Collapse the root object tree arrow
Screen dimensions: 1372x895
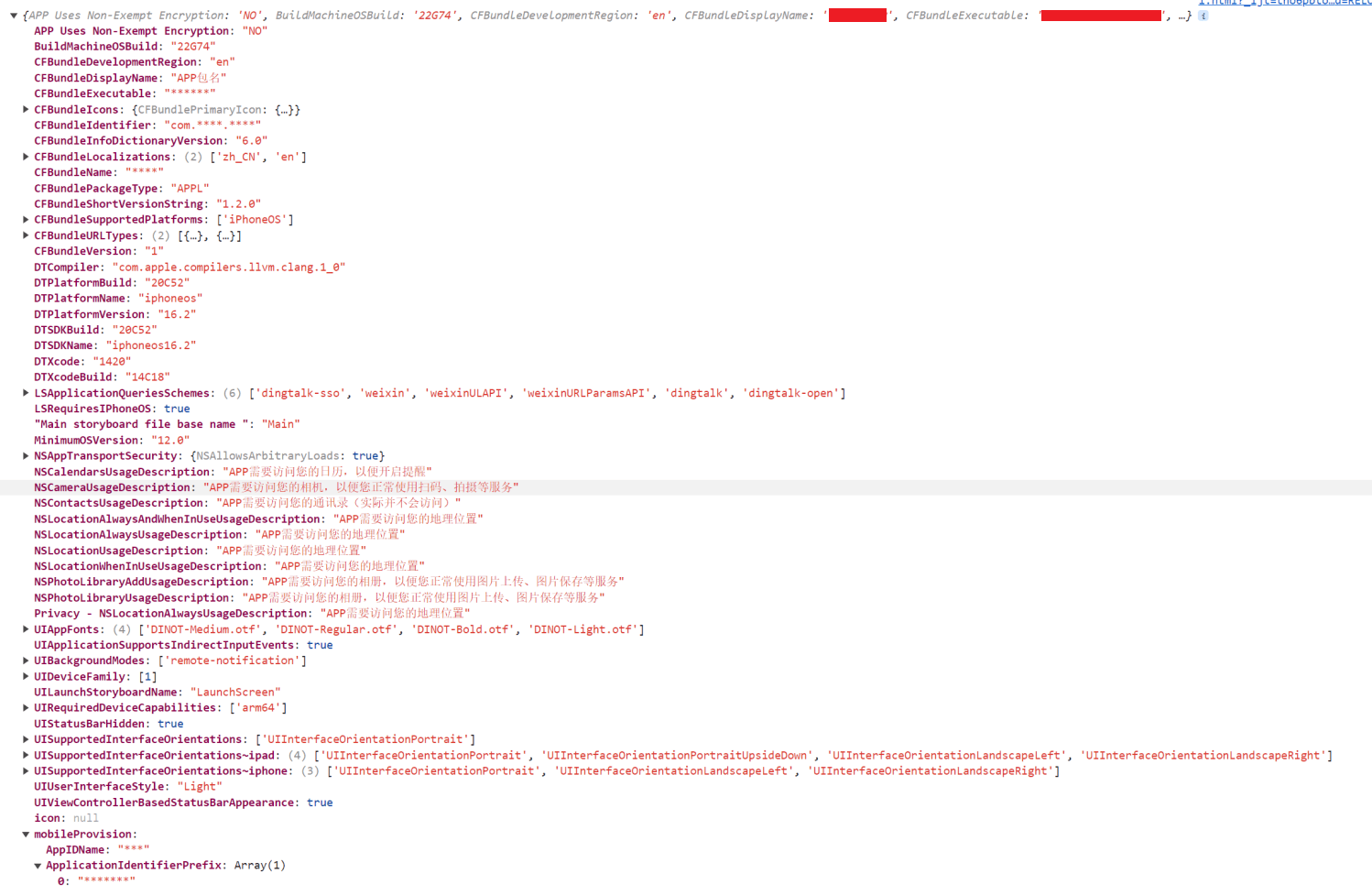[x=14, y=16]
